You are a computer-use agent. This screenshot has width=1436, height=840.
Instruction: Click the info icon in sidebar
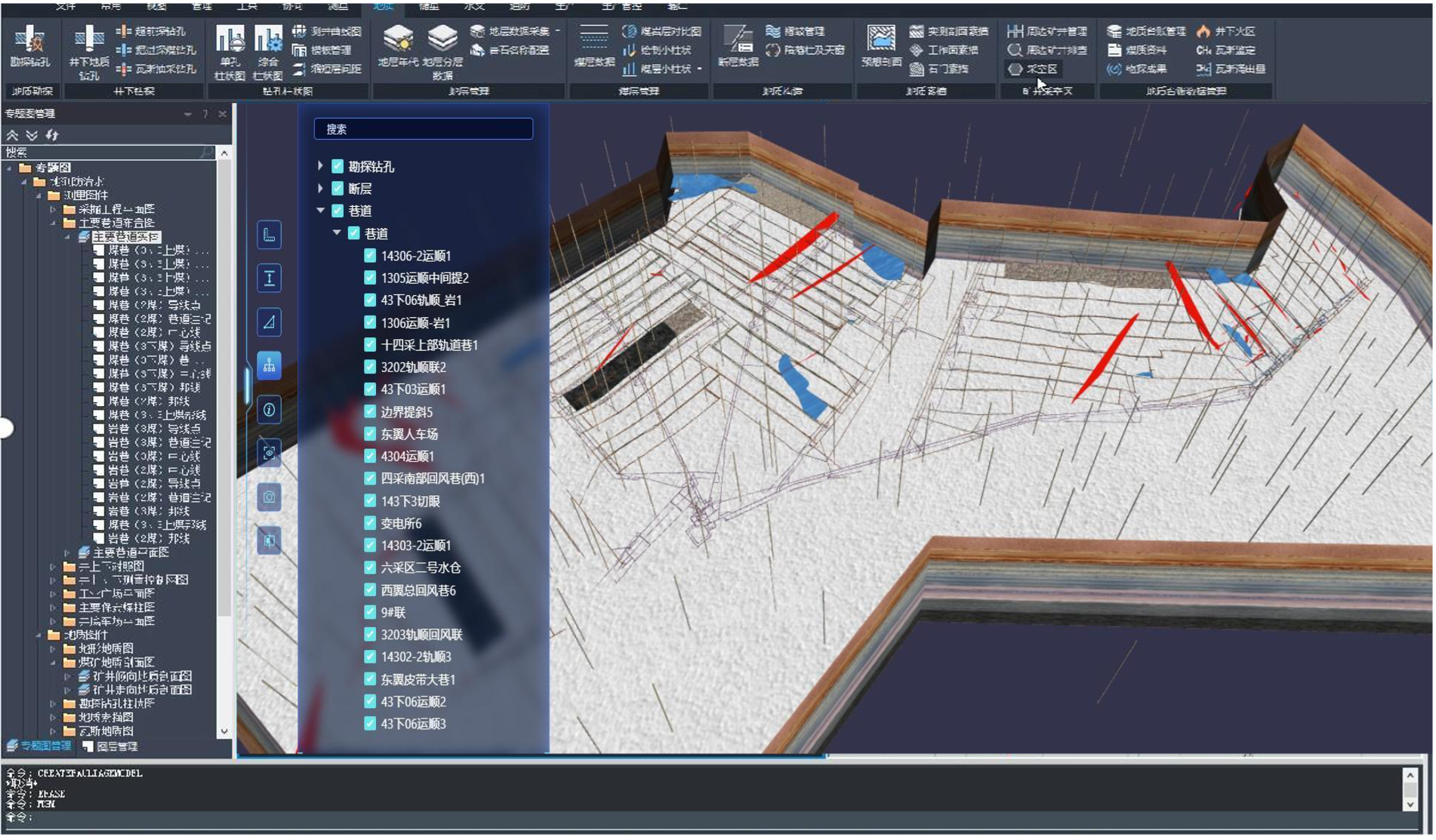269,410
